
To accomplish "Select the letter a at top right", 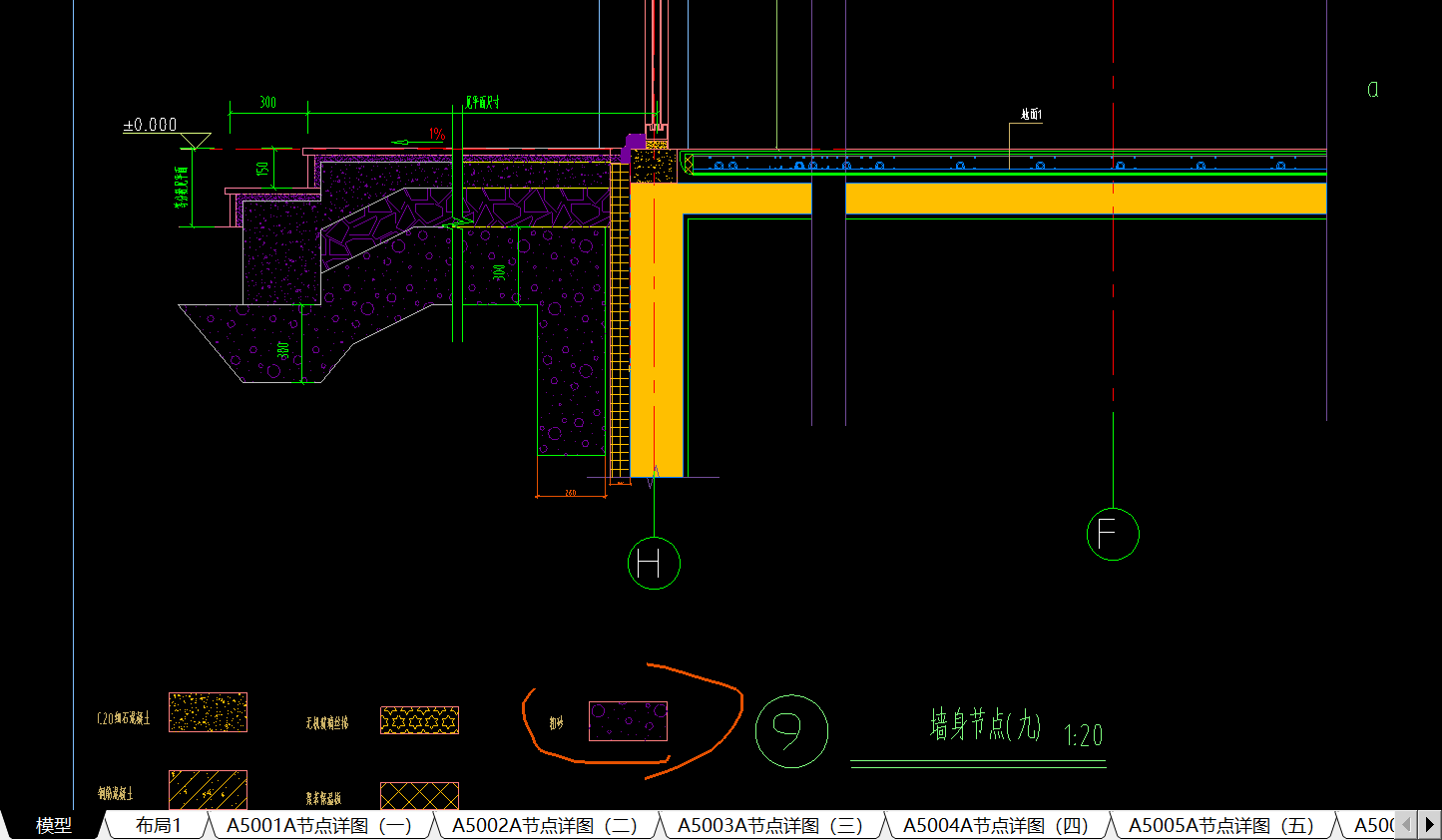I will coord(1373,90).
